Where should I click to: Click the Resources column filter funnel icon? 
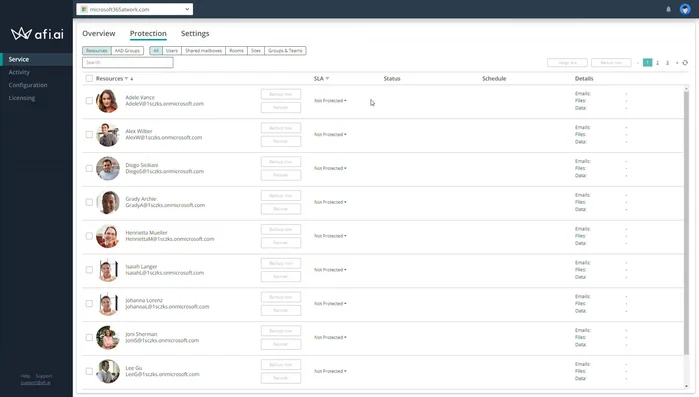(x=126, y=79)
